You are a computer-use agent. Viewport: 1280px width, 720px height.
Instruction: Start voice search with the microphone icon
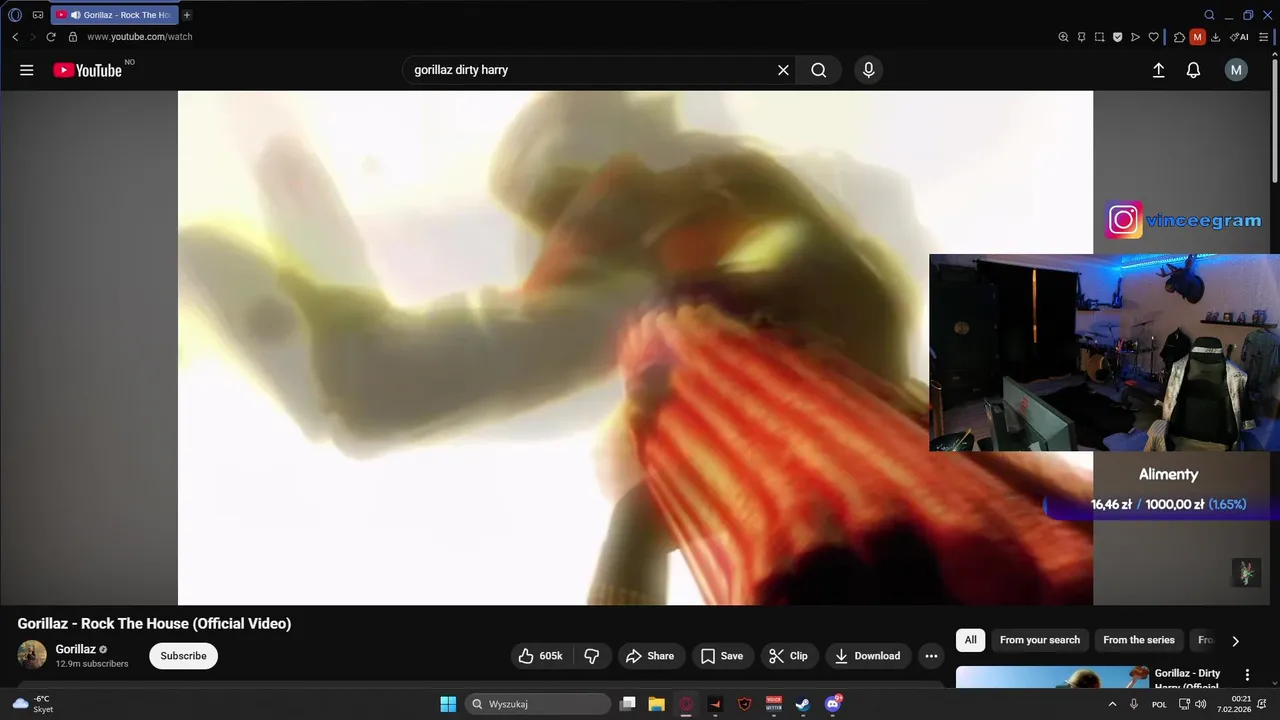click(x=868, y=70)
